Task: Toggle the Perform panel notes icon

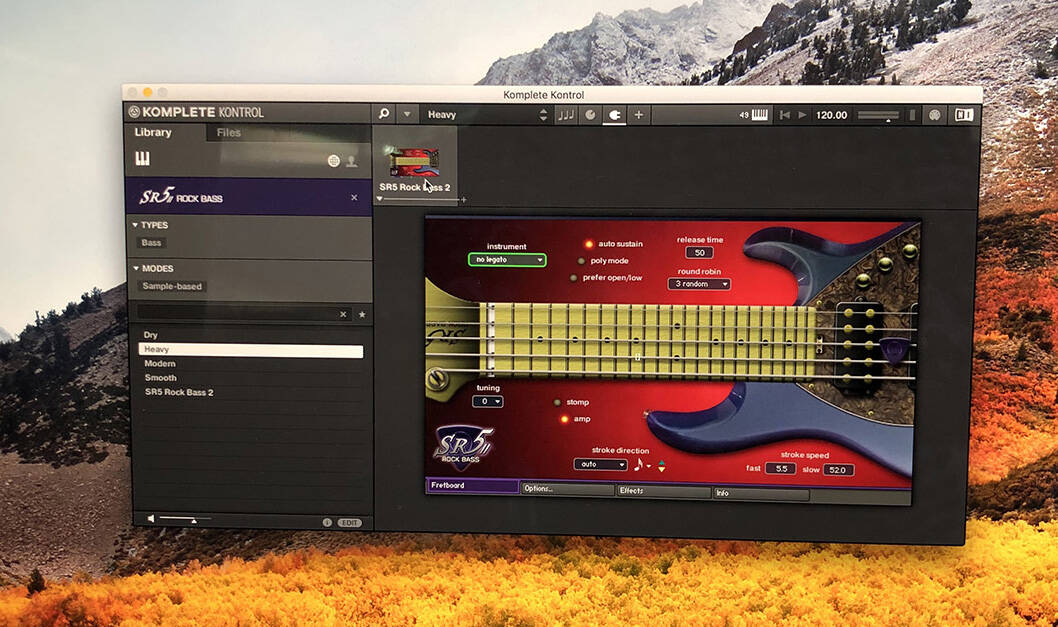Action: click(565, 115)
